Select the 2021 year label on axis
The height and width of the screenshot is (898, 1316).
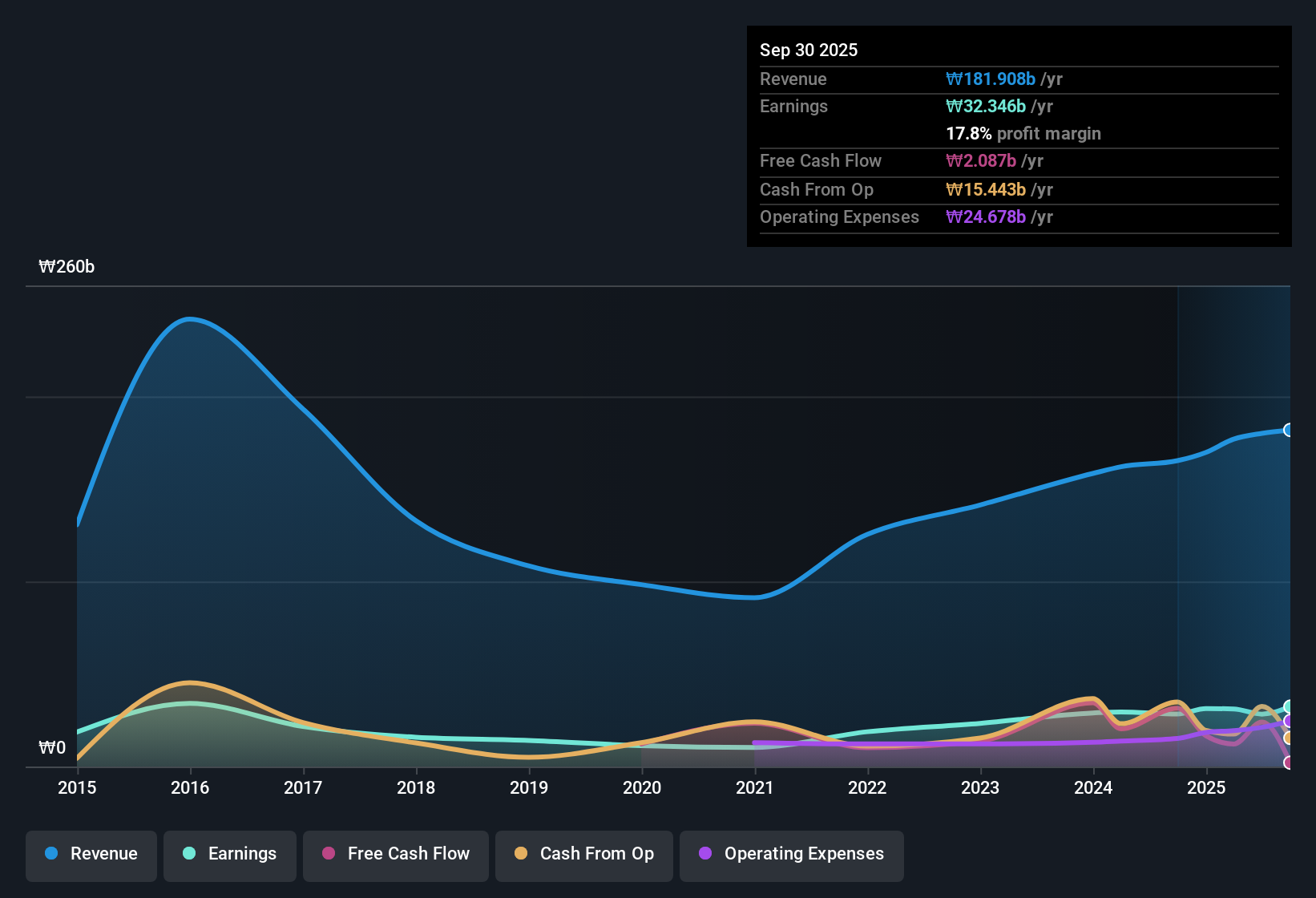click(x=755, y=788)
